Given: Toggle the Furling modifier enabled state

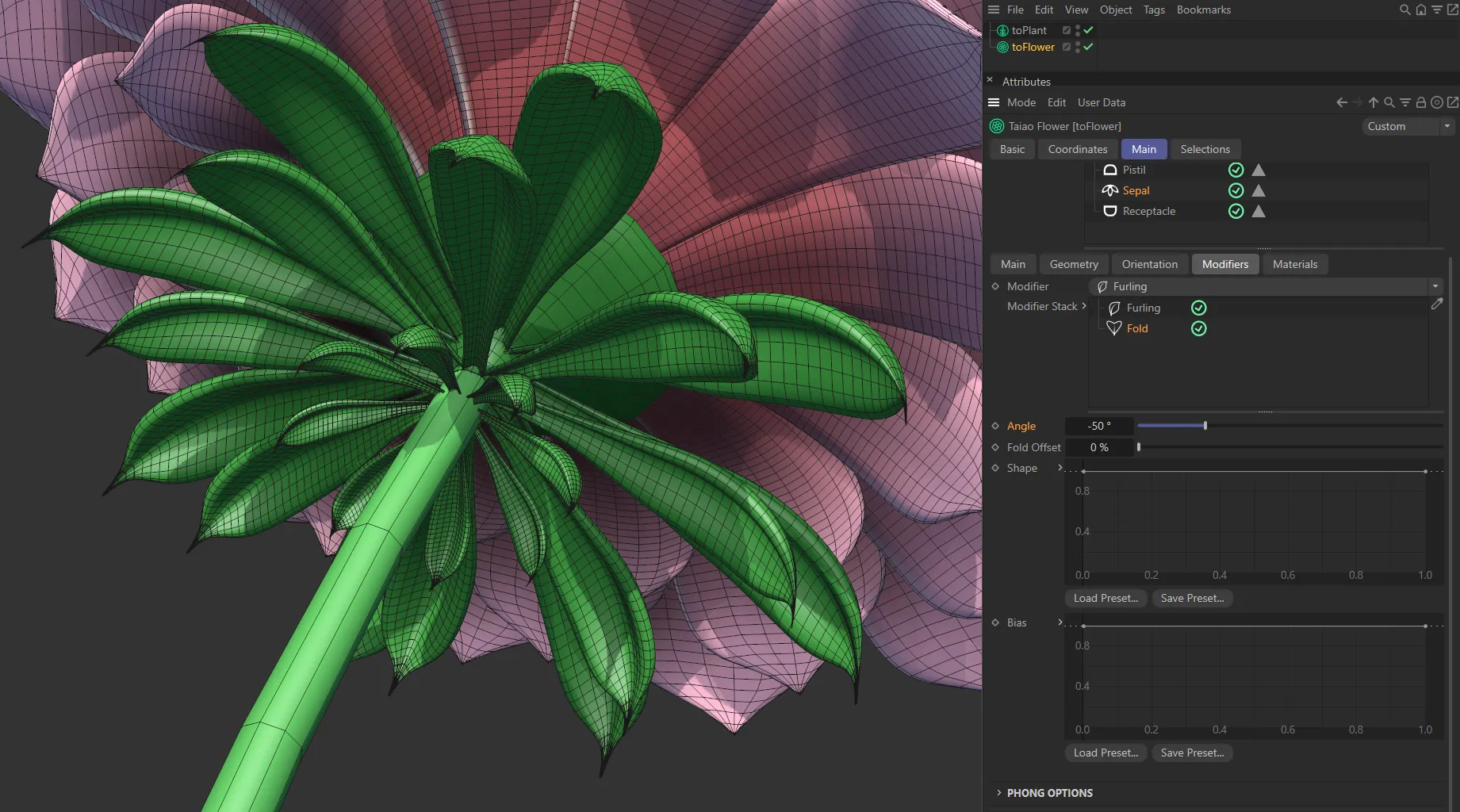Looking at the screenshot, I should tap(1198, 308).
